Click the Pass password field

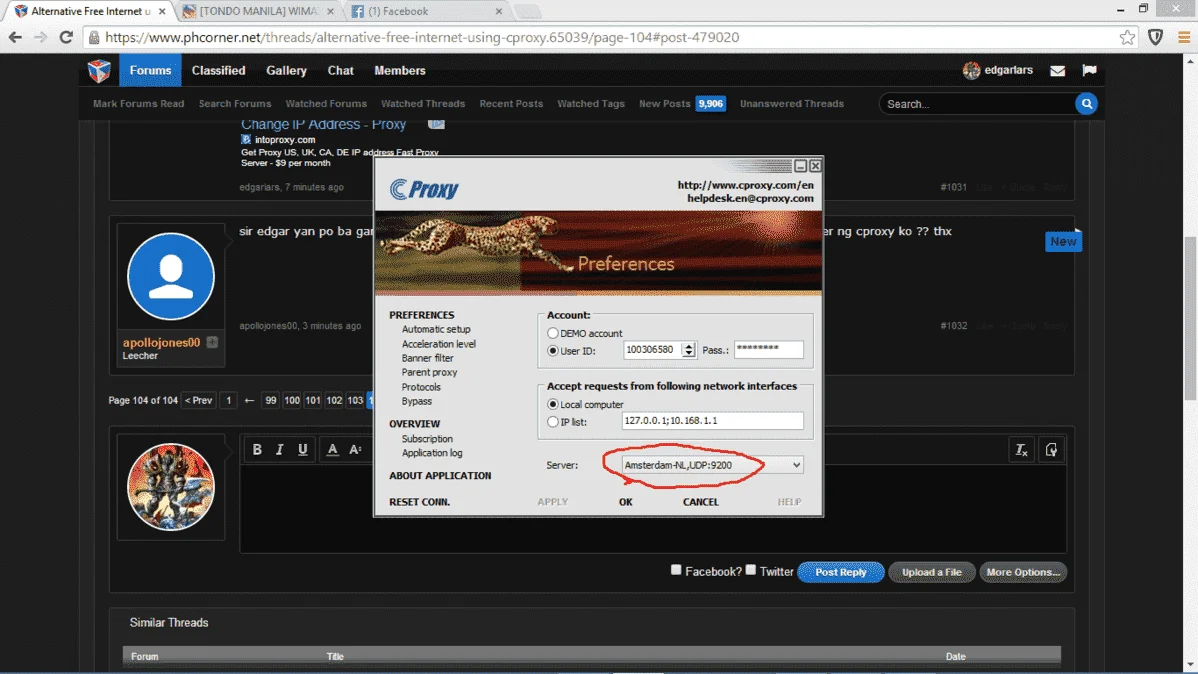click(769, 350)
